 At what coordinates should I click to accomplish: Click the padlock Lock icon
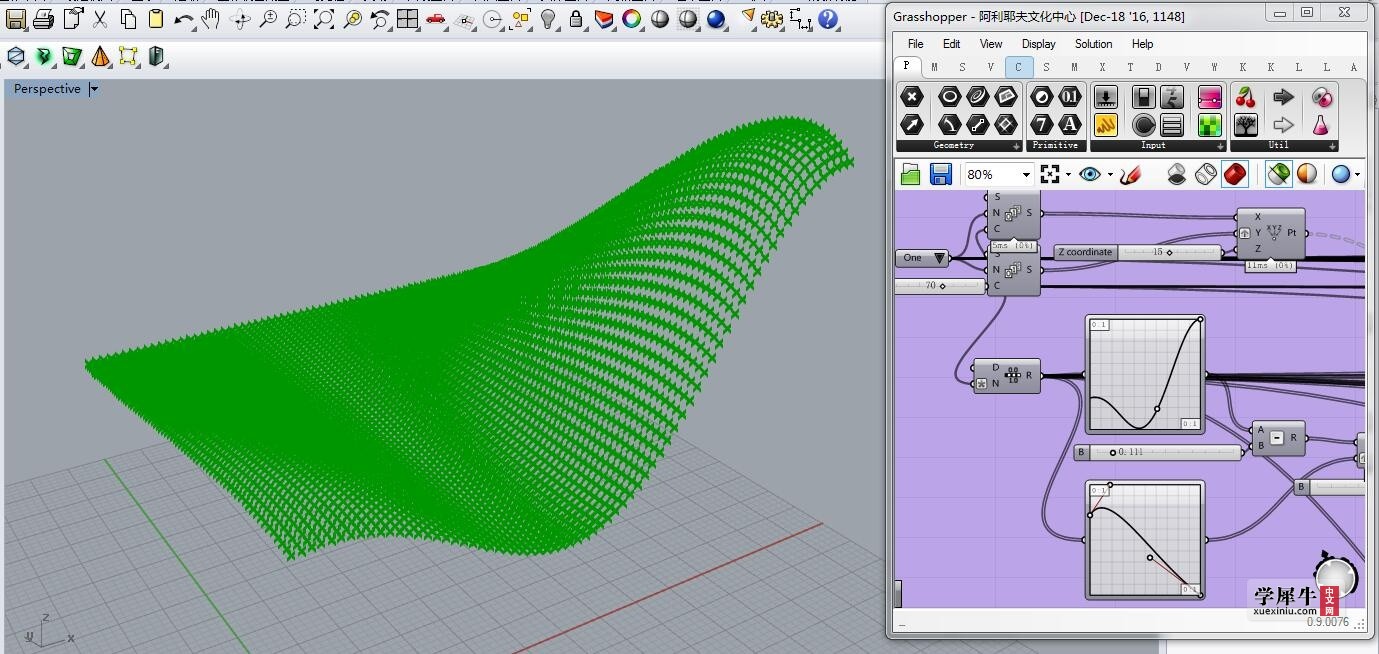click(576, 18)
